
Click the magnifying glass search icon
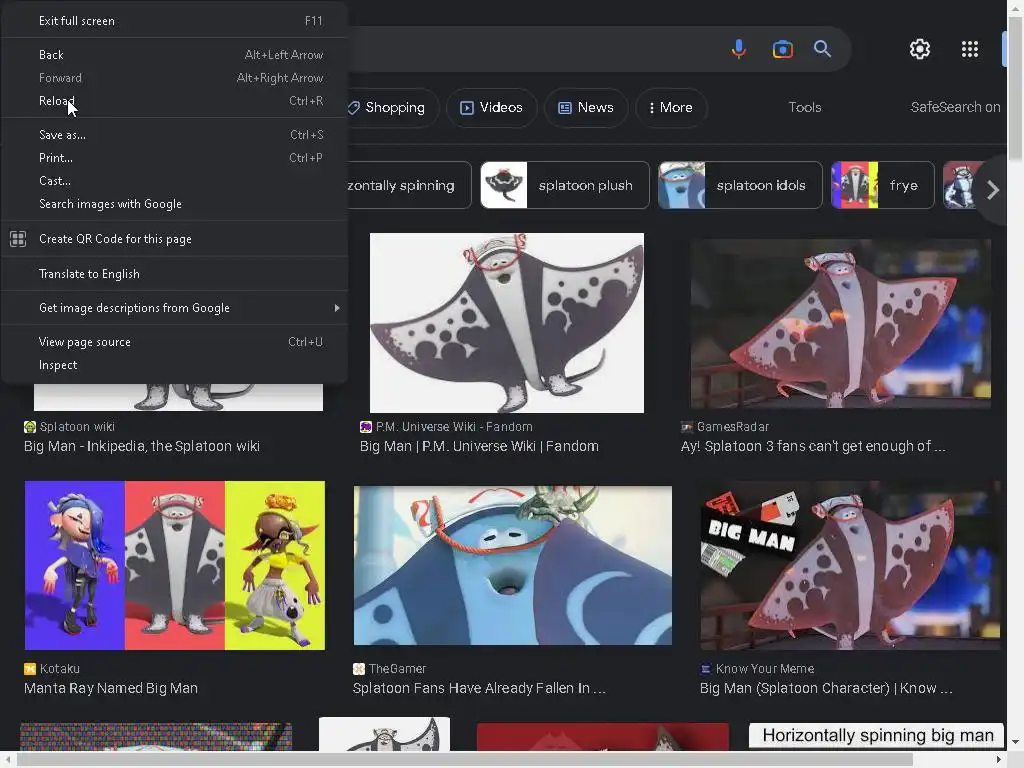pyautogui.click(x=822, y=49)
